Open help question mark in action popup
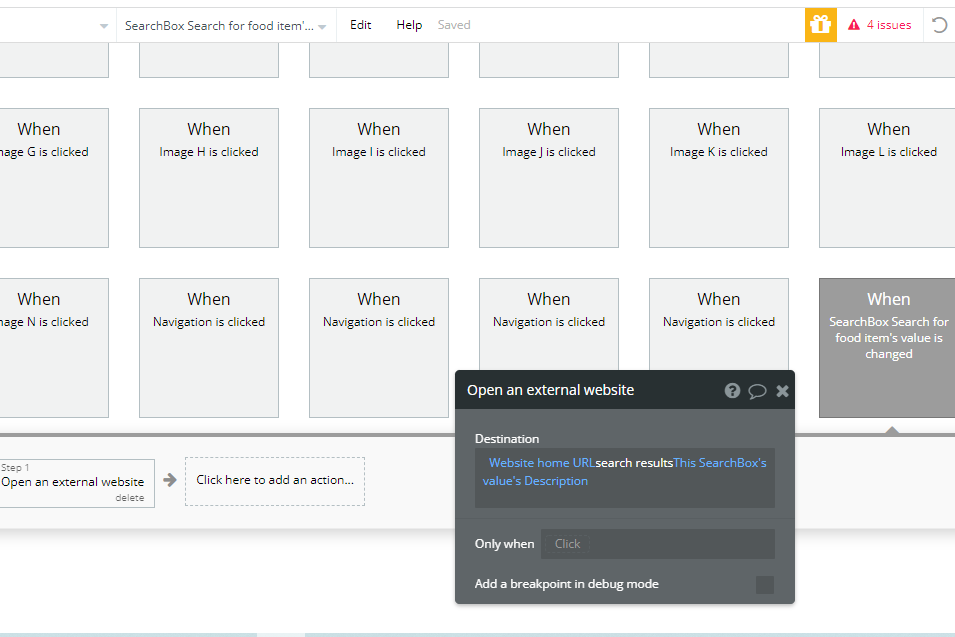This screenshot has height=637, width=955. [732, 390]
